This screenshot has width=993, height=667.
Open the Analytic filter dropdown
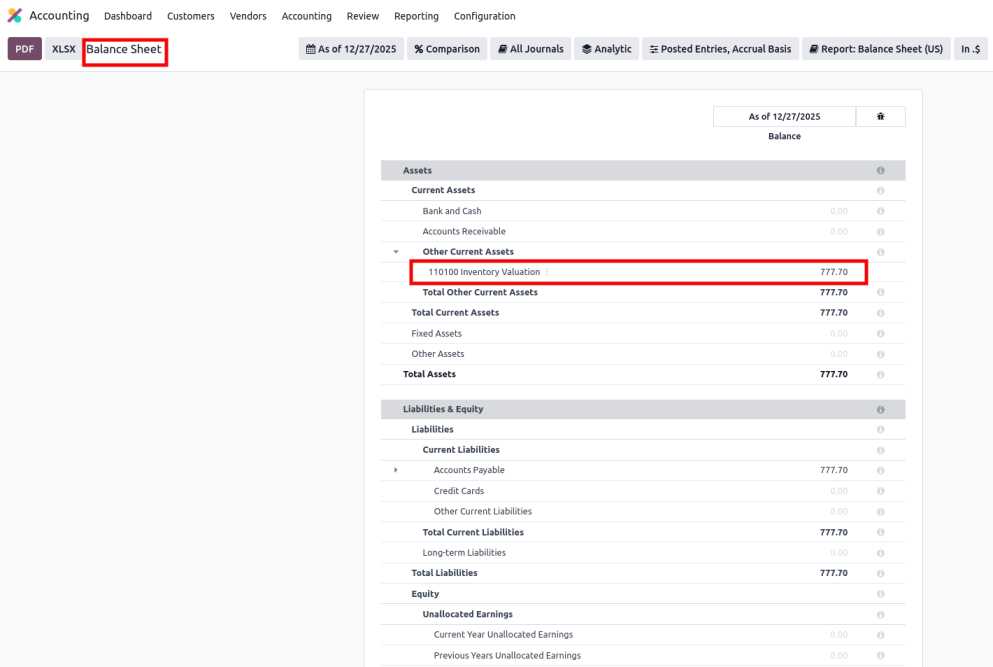coord(606,49)
